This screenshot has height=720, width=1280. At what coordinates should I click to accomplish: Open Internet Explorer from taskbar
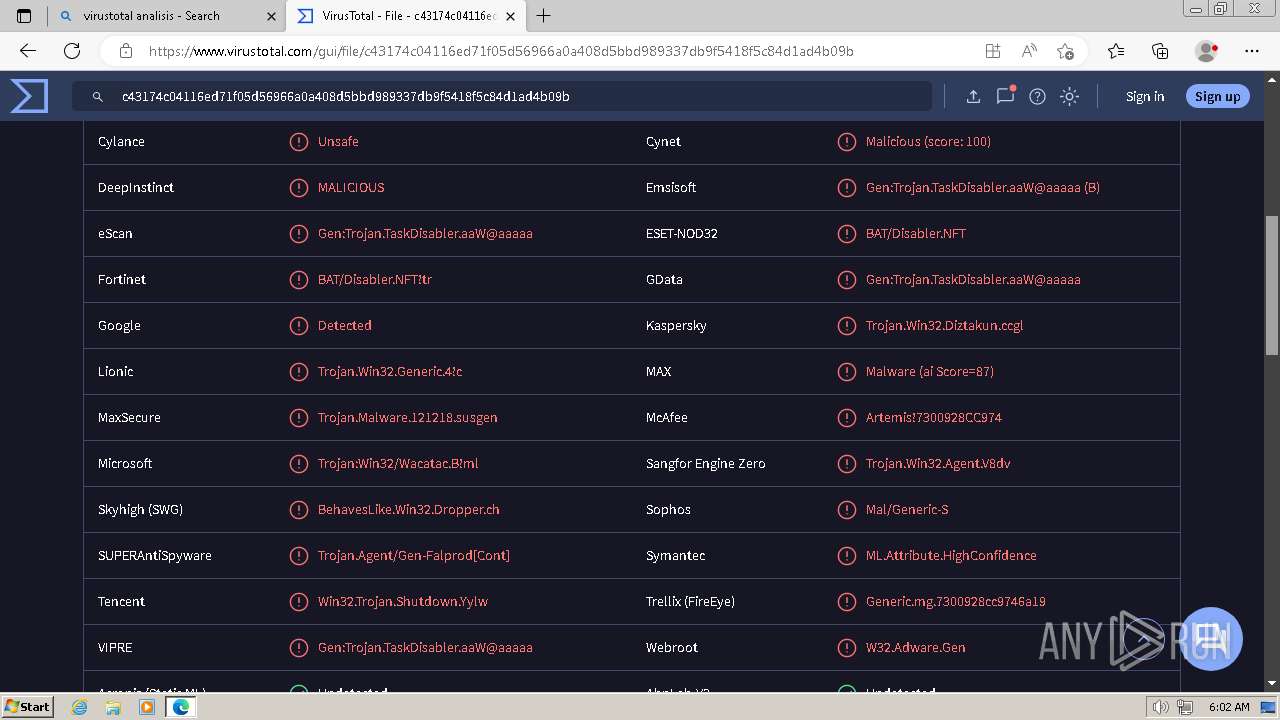[80, 707]
